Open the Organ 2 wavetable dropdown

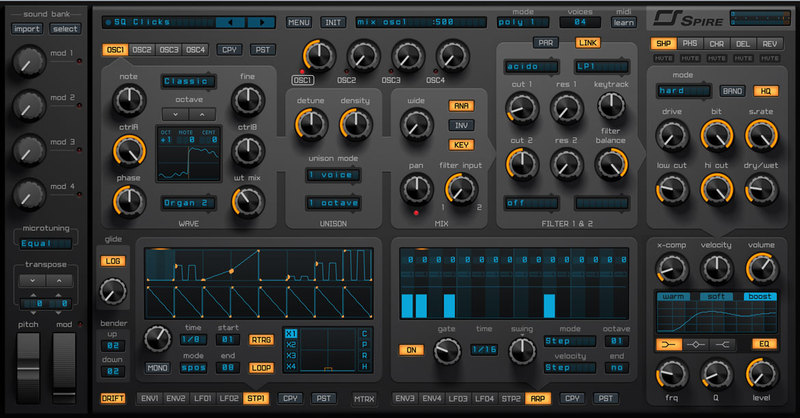coord(188,203)
